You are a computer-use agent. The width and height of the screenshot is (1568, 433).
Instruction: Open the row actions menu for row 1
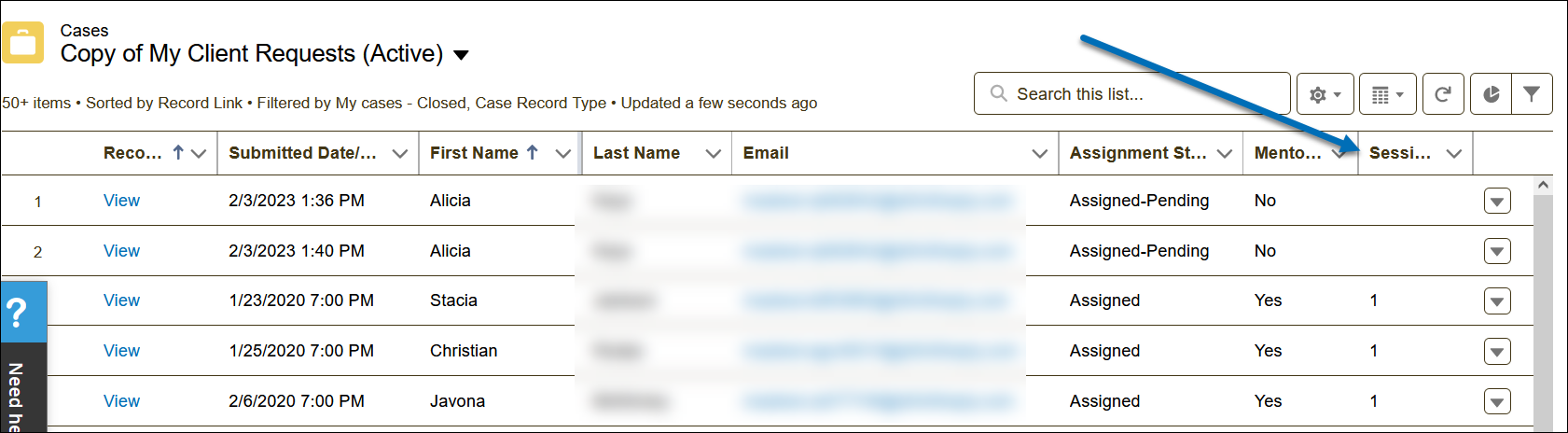point(1496,201)
